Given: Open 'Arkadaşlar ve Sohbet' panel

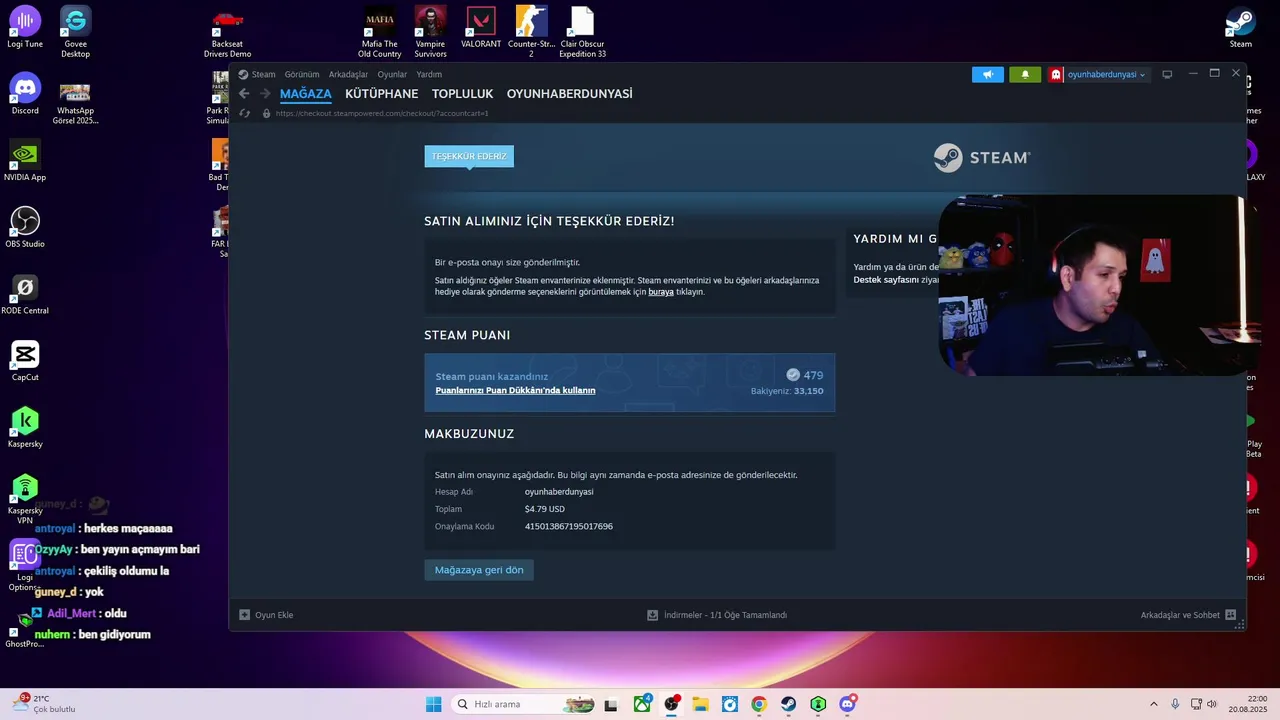Looking at the screenshot, I should (1188, 615).
